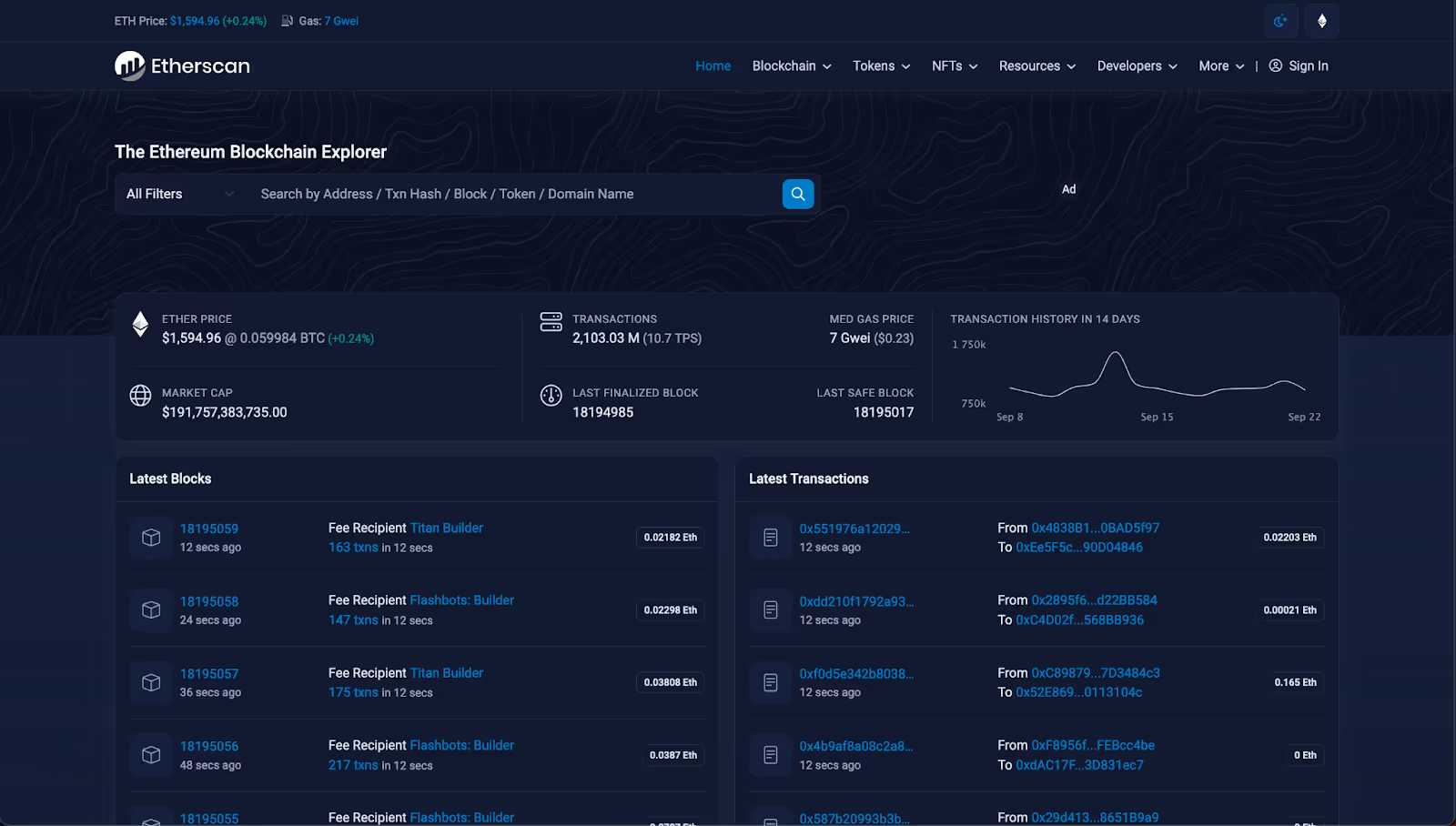
Task: Open block number 18195058
Action: (208, 601)
